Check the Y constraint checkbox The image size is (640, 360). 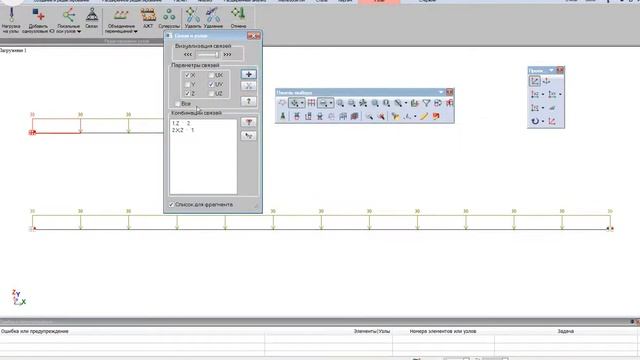click(x=187, y=84)
